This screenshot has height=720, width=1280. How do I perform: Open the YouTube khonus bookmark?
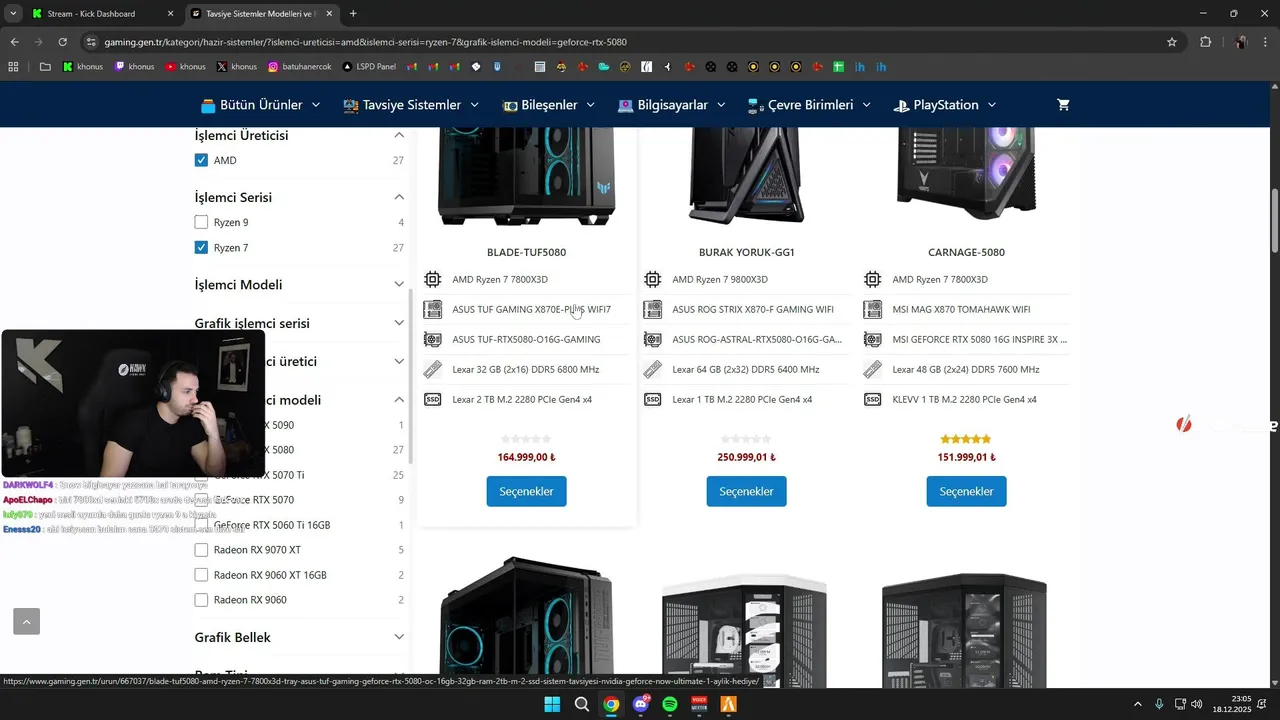click(186, 67)
